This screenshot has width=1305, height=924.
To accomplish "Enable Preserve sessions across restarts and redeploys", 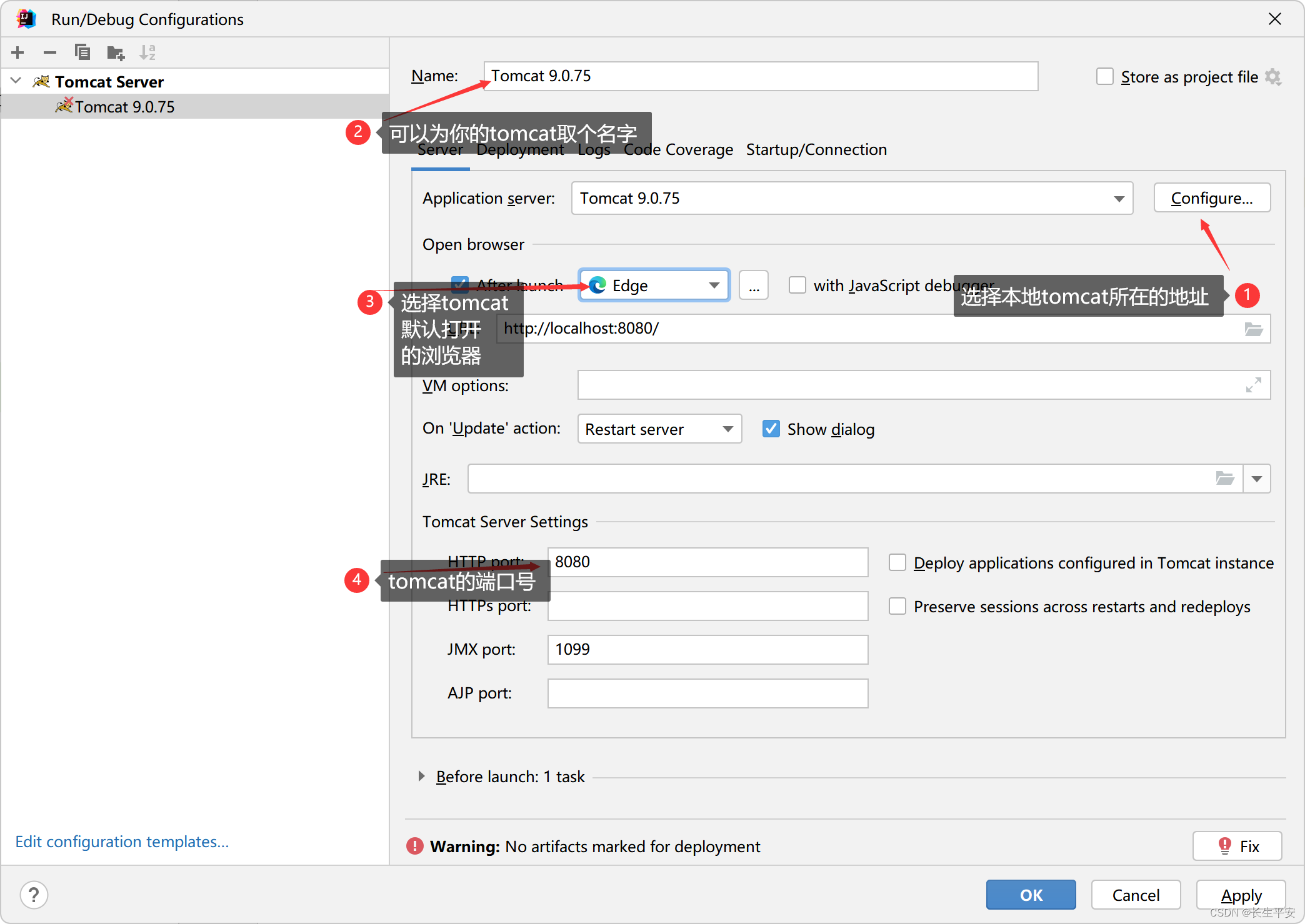I will point(897,607).
